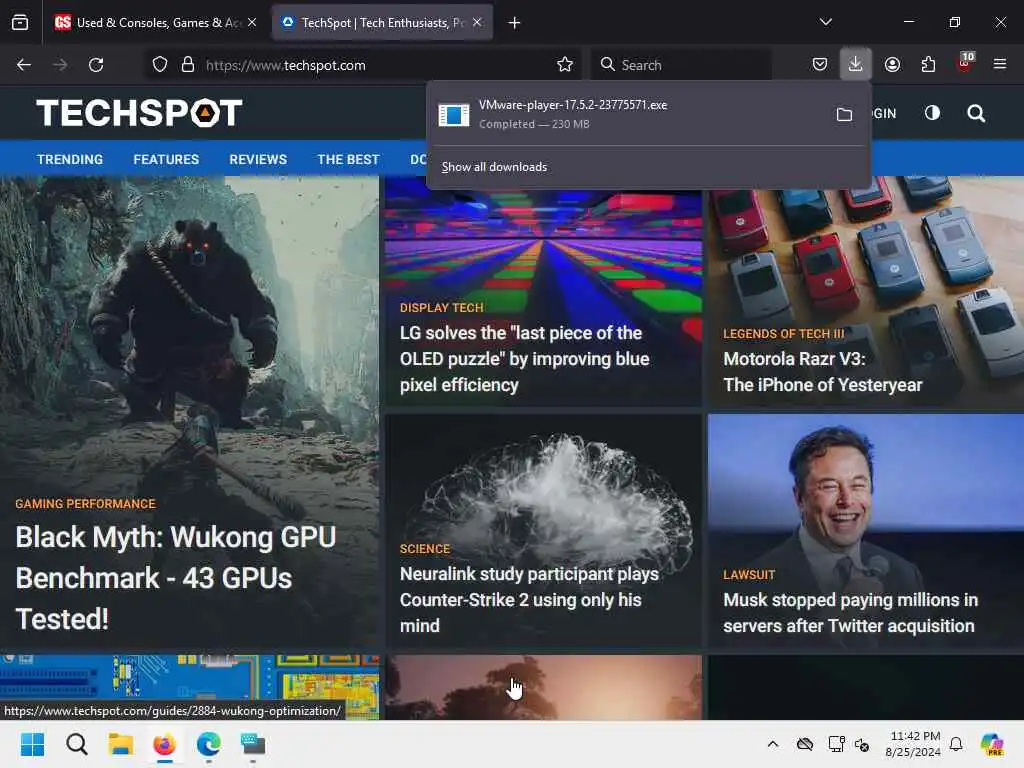
Task: Open Windows taskbar search
Action: click(x=76, y=744)
